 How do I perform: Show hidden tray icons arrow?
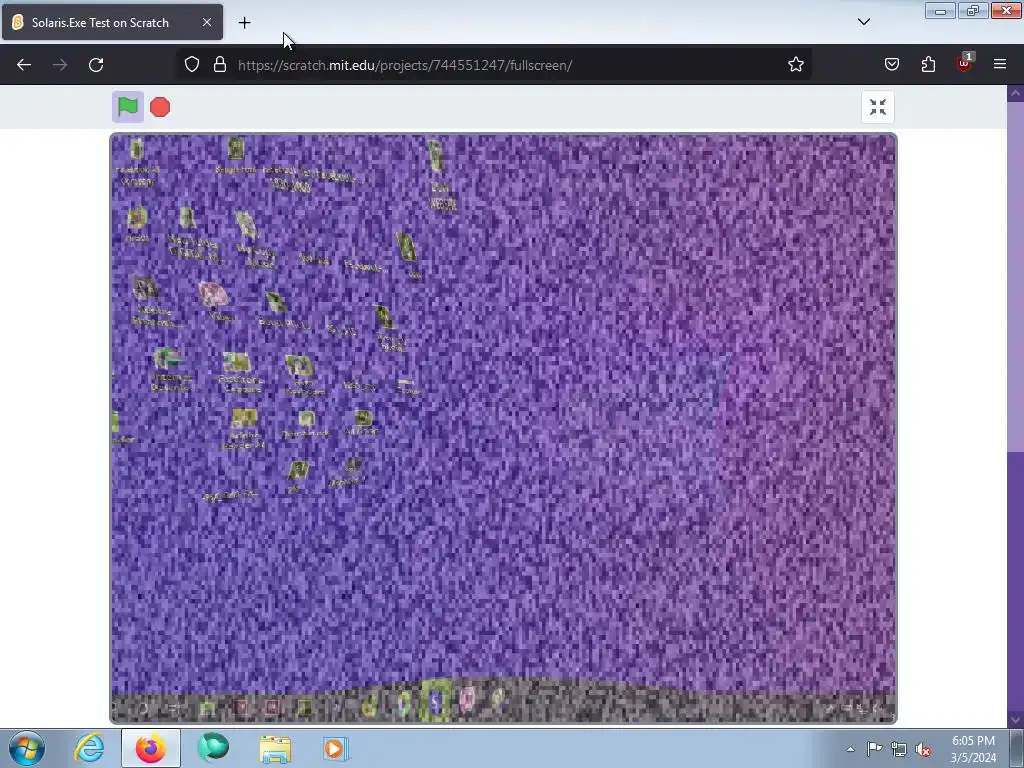pos(850,749)
